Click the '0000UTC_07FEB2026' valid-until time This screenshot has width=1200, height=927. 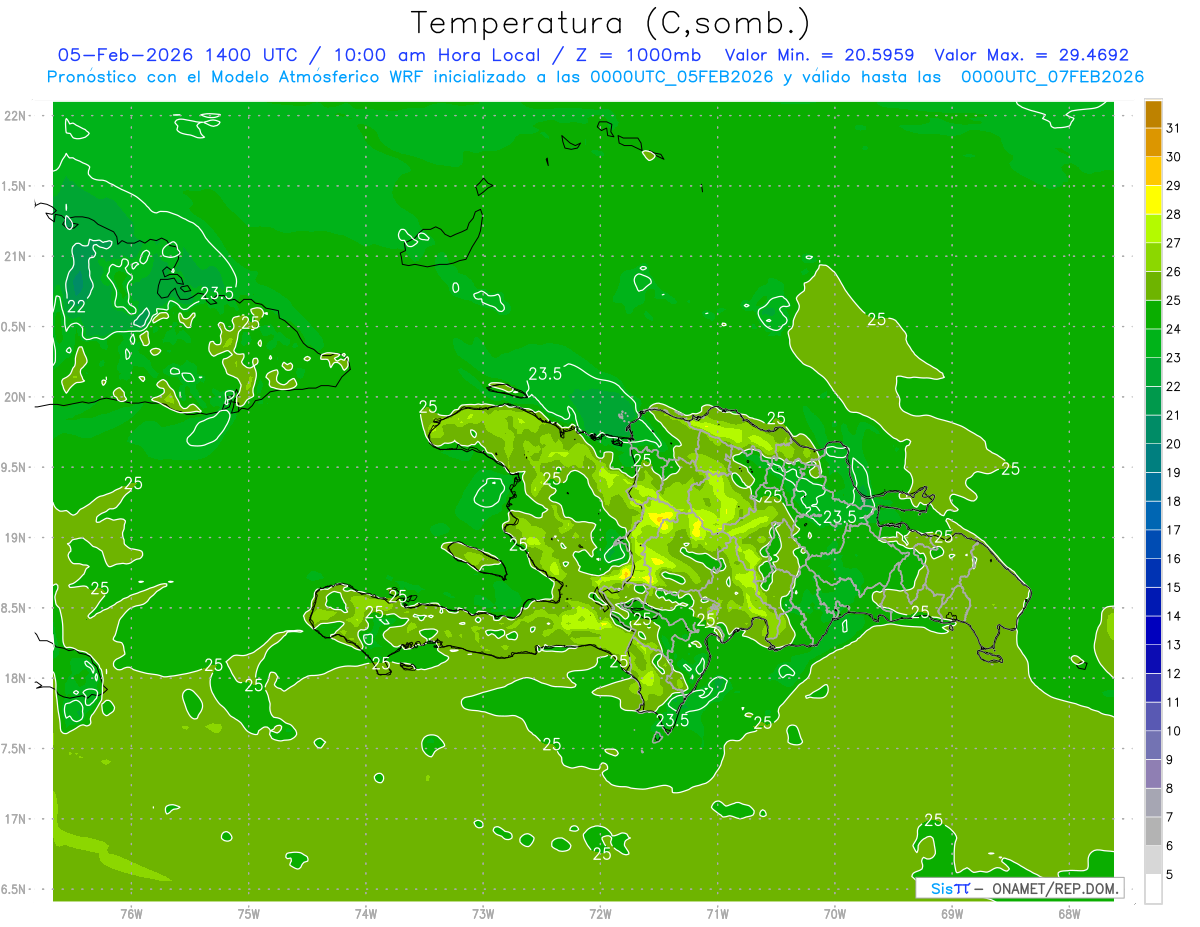coord(1052,77)
